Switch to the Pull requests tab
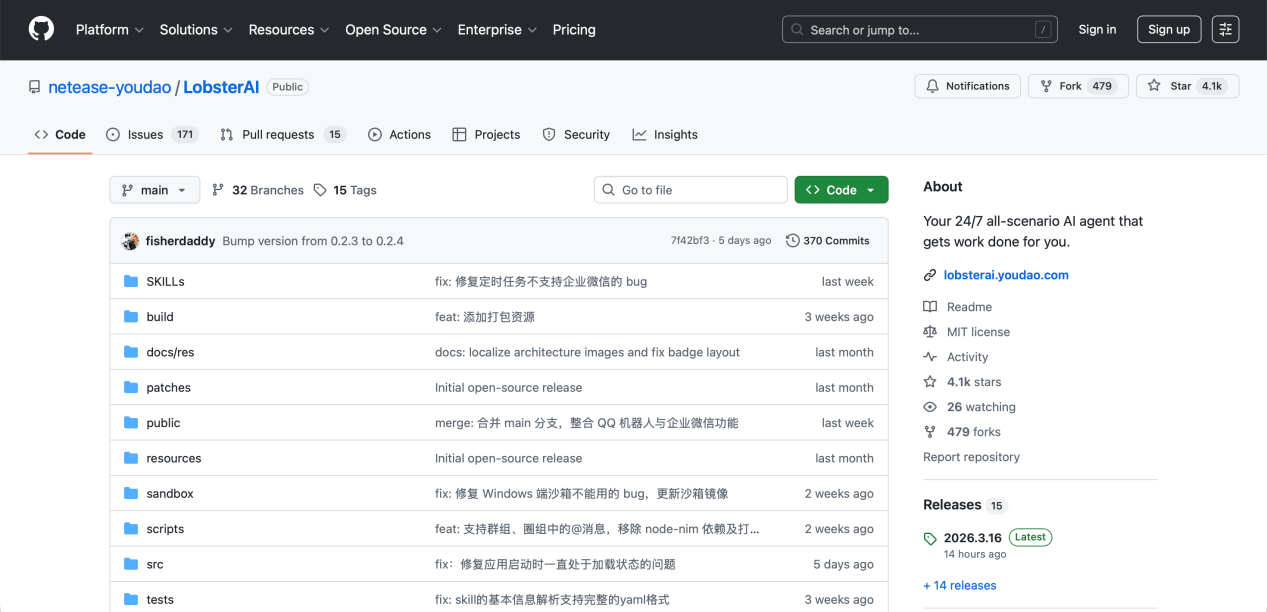Screen dimensions: 1267x612 click(281, 135)
